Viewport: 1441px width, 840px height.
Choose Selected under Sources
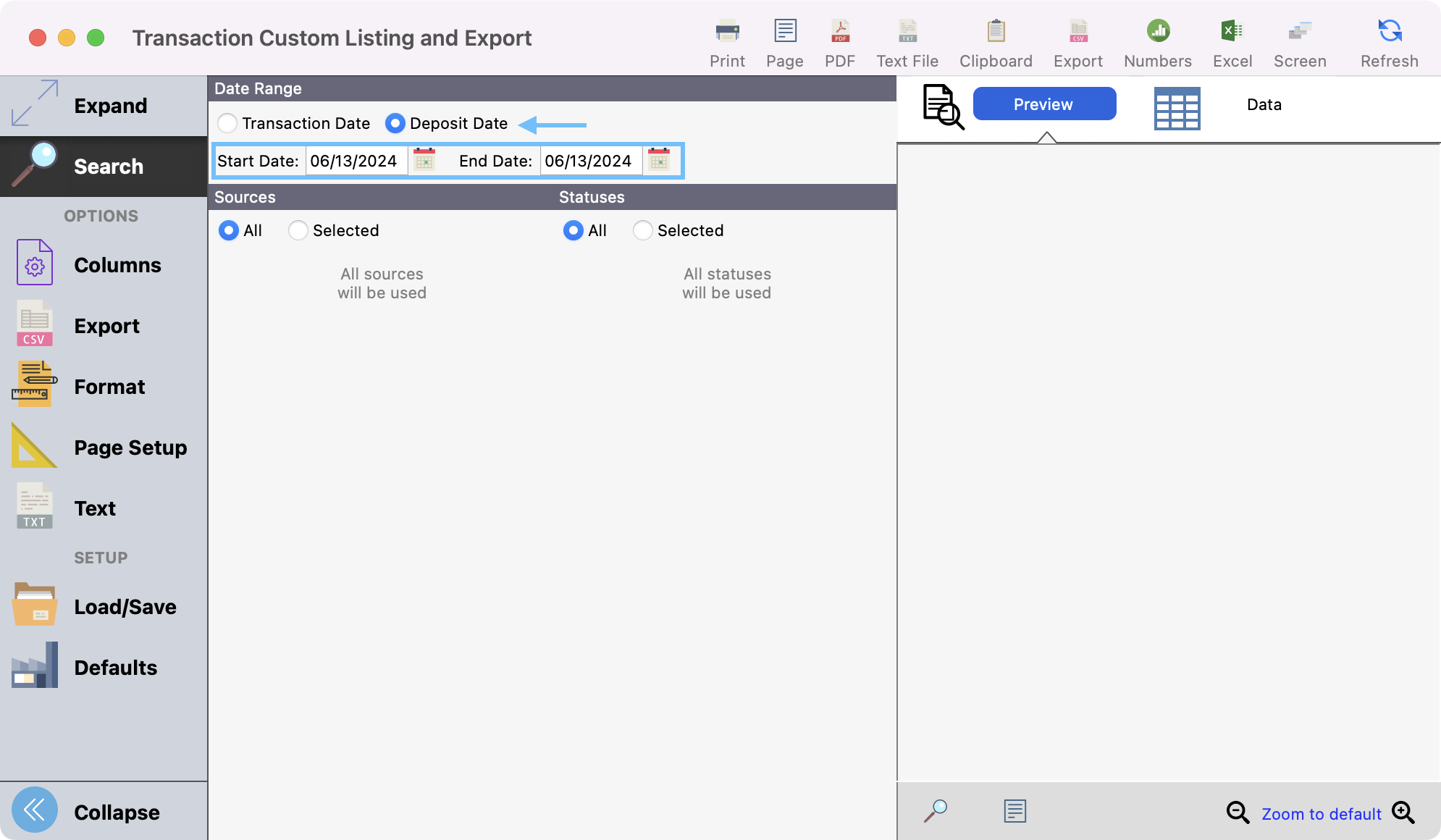(298, 230)
